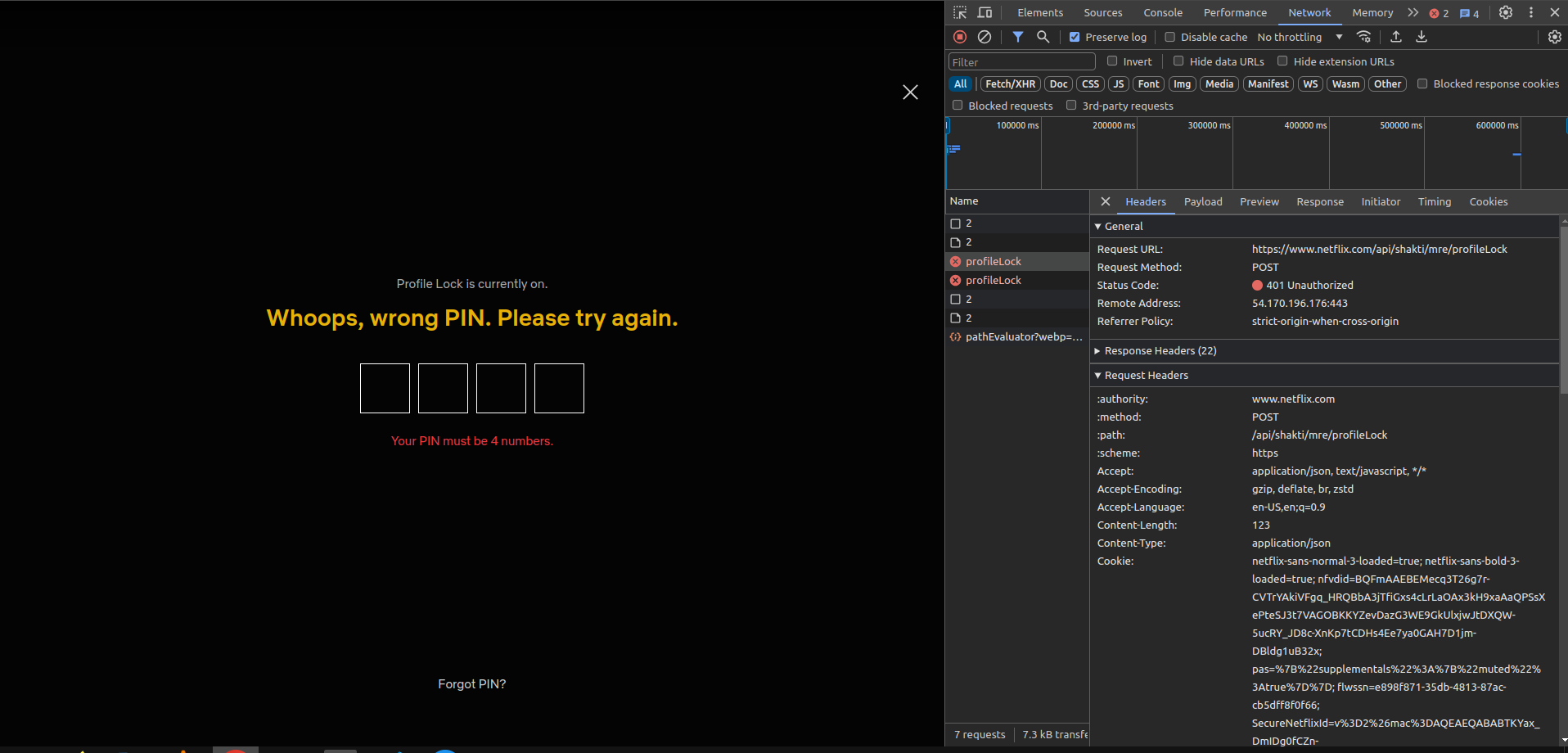Filter requests by Font type
This screenshot has height=753, width=1568.
(1148, 83)
